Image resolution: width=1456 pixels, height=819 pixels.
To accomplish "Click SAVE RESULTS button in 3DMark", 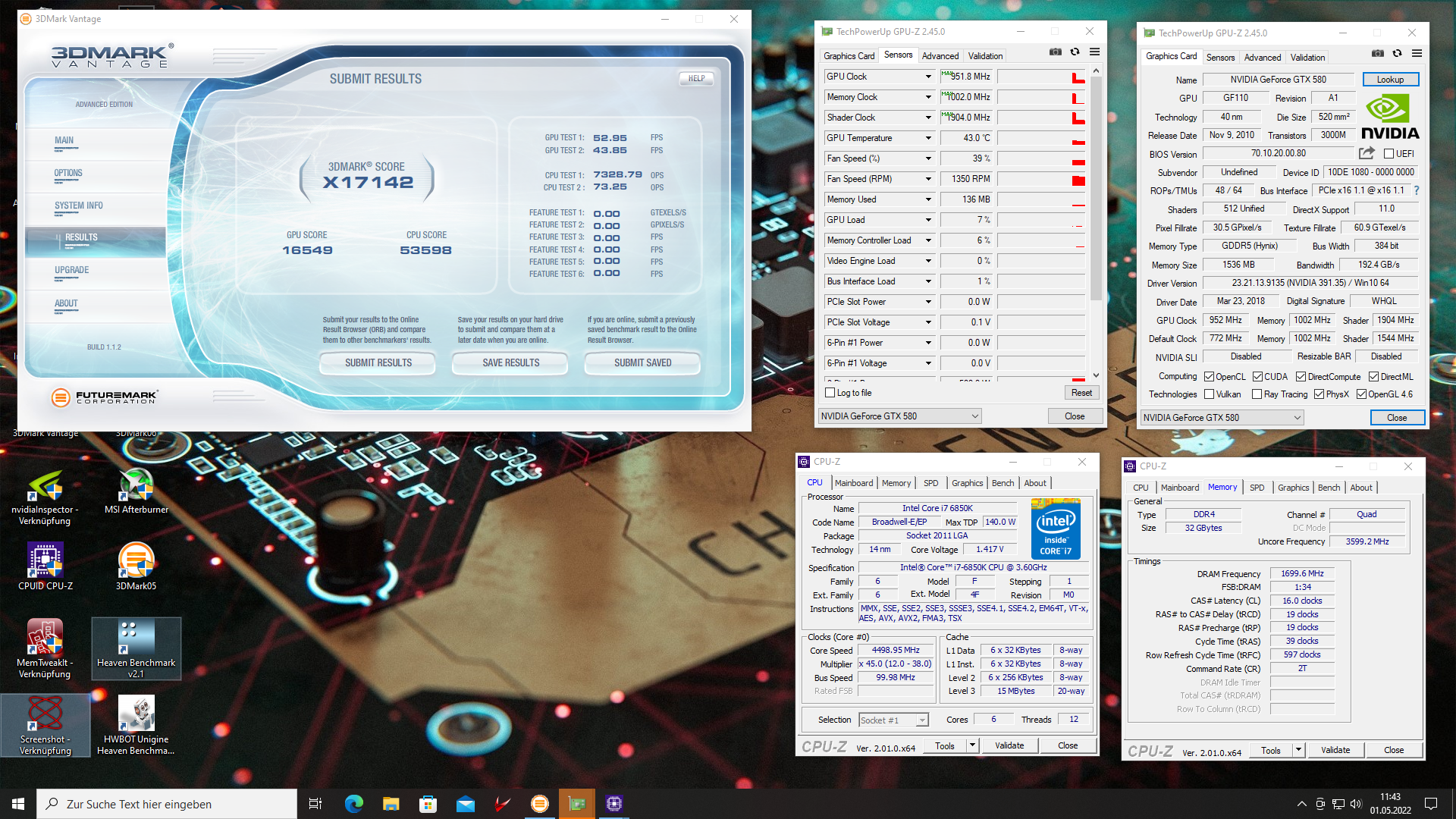I will pos(511,363).
